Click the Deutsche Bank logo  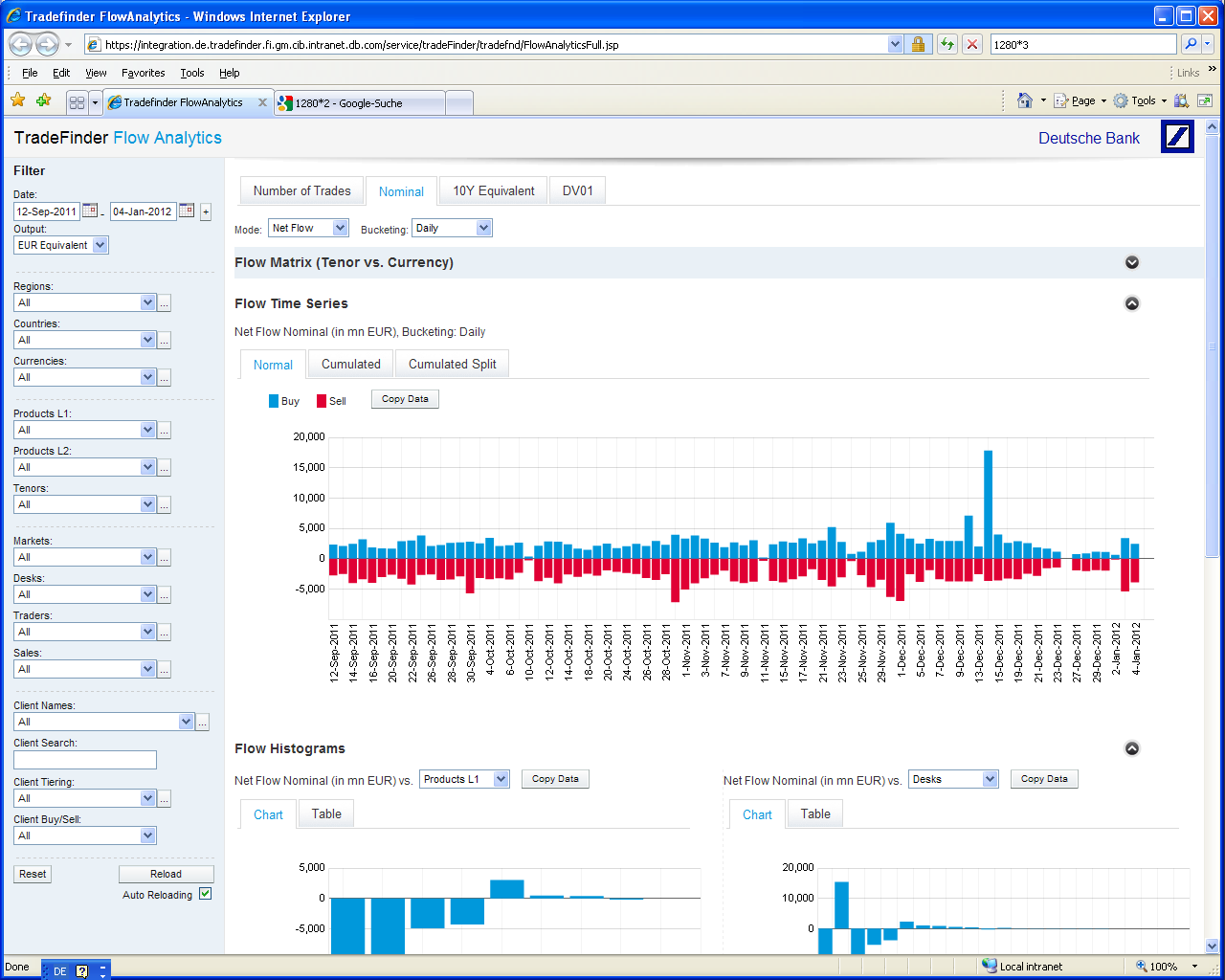point(1177,137)
